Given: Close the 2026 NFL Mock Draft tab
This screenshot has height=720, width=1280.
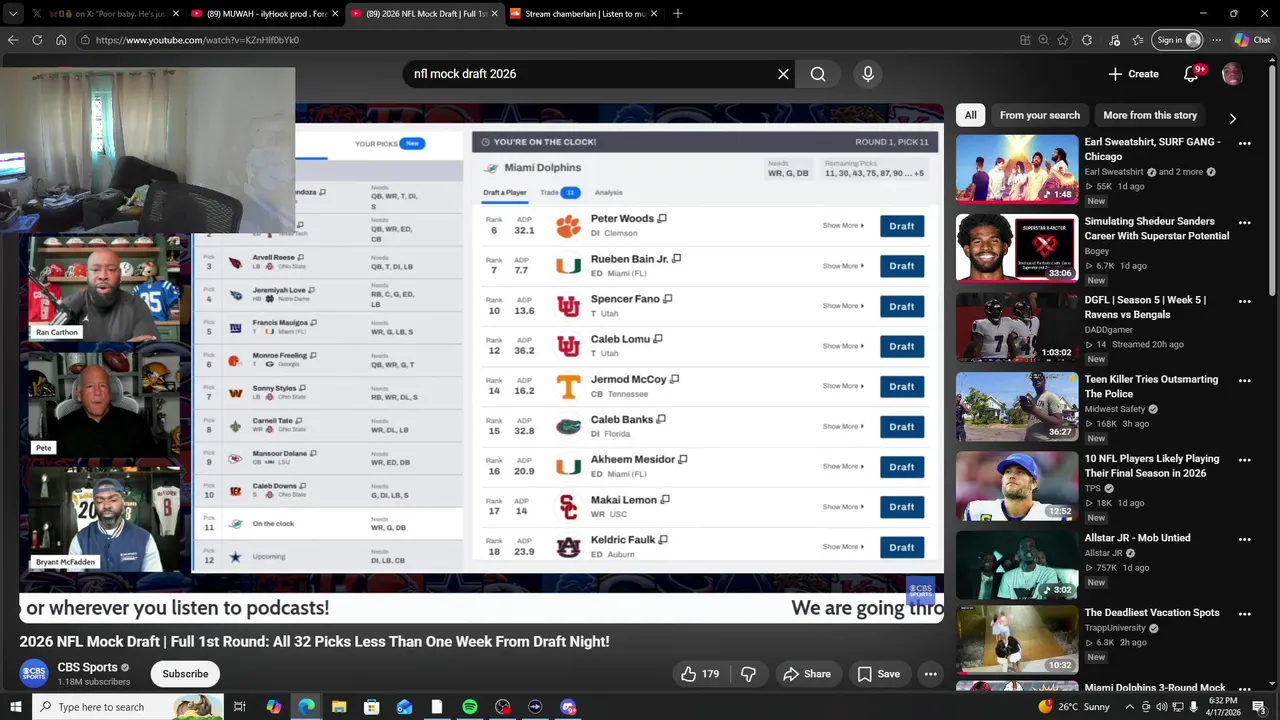Looking at the screenshot, I should pyautogui.click(x=494, y=14).
